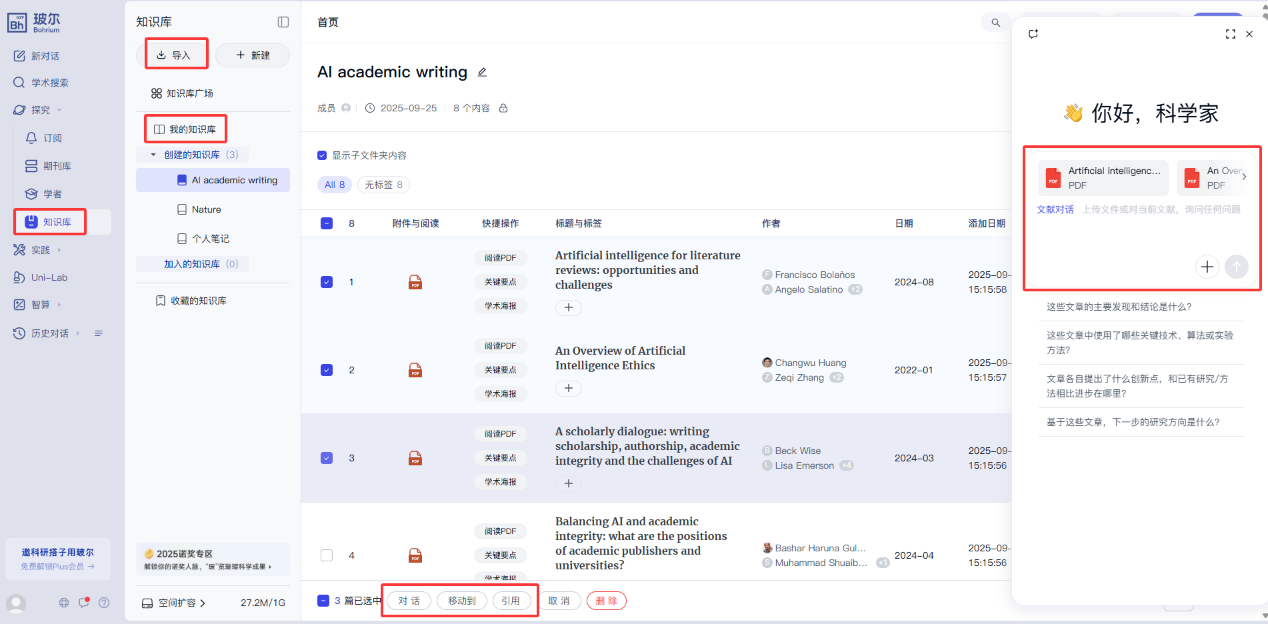Collapse the knowledge base sidebar panel
Image resolution: width=1268 pixels, height=624 pixels.
(x=283, y=22)
